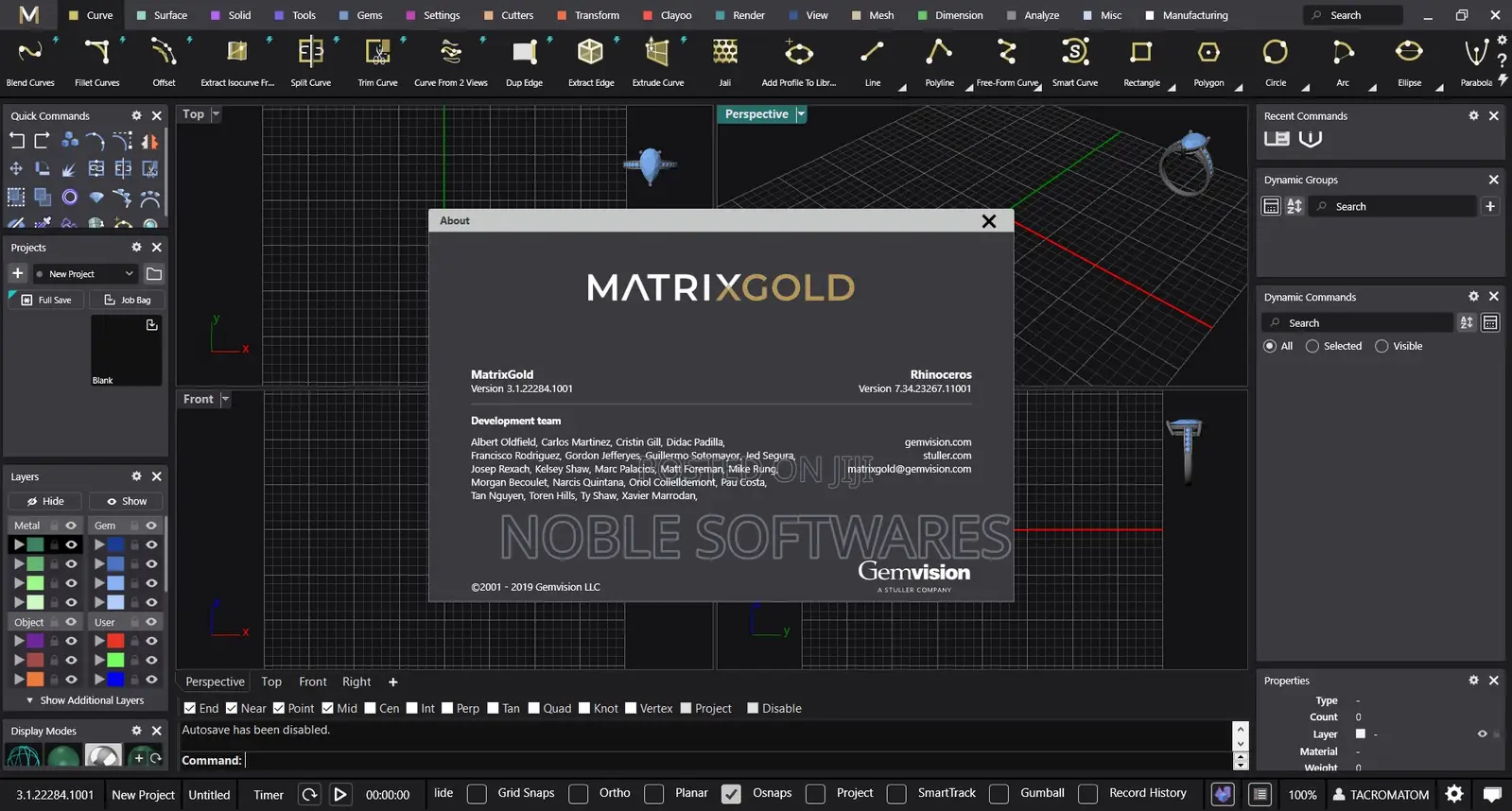This screenshot has height=811, width=1512.
Task: Click the Job Bag button
Action: [127, 300]
